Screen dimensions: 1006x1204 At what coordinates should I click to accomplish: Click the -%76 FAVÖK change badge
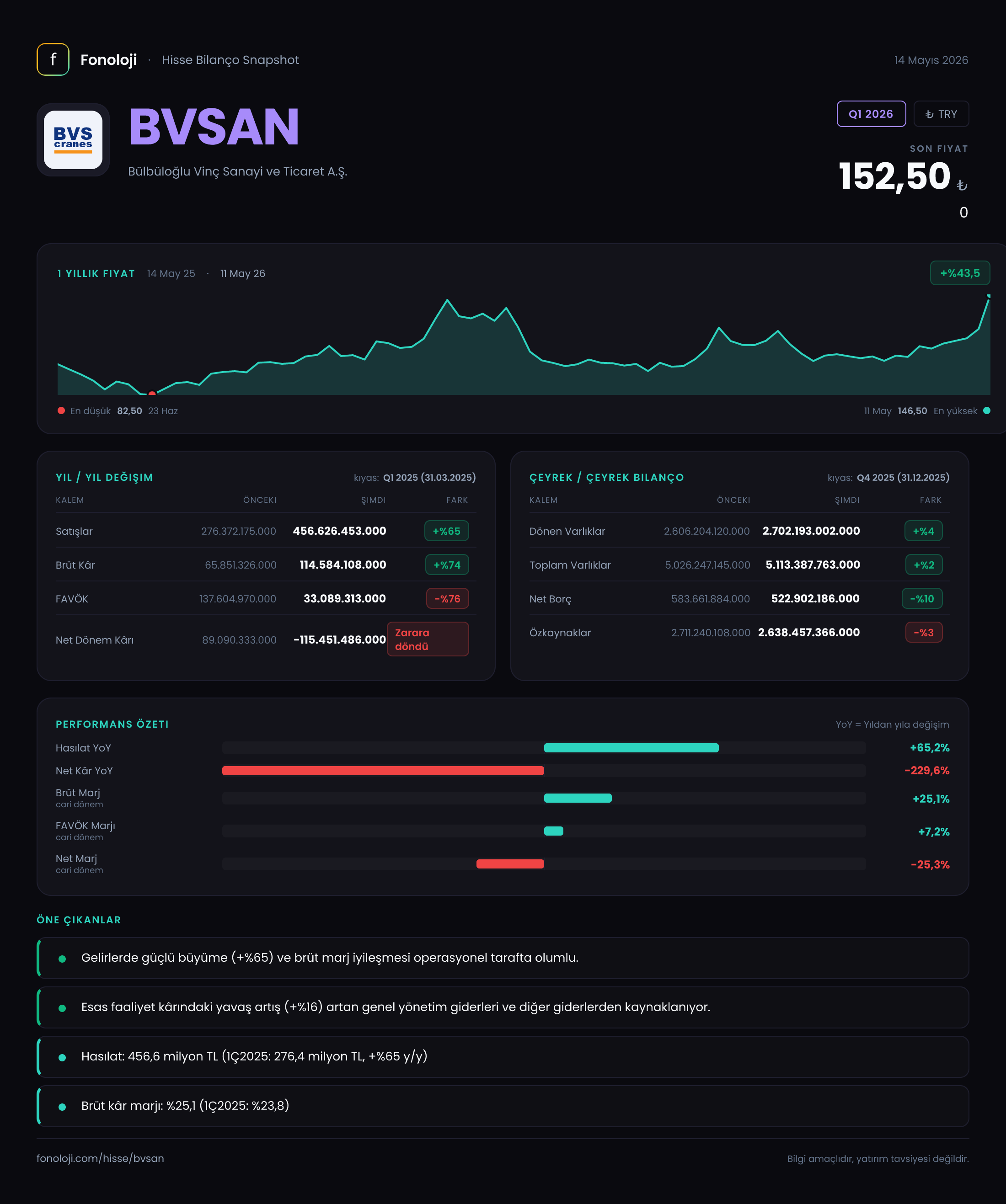click(x=447, y=598)
